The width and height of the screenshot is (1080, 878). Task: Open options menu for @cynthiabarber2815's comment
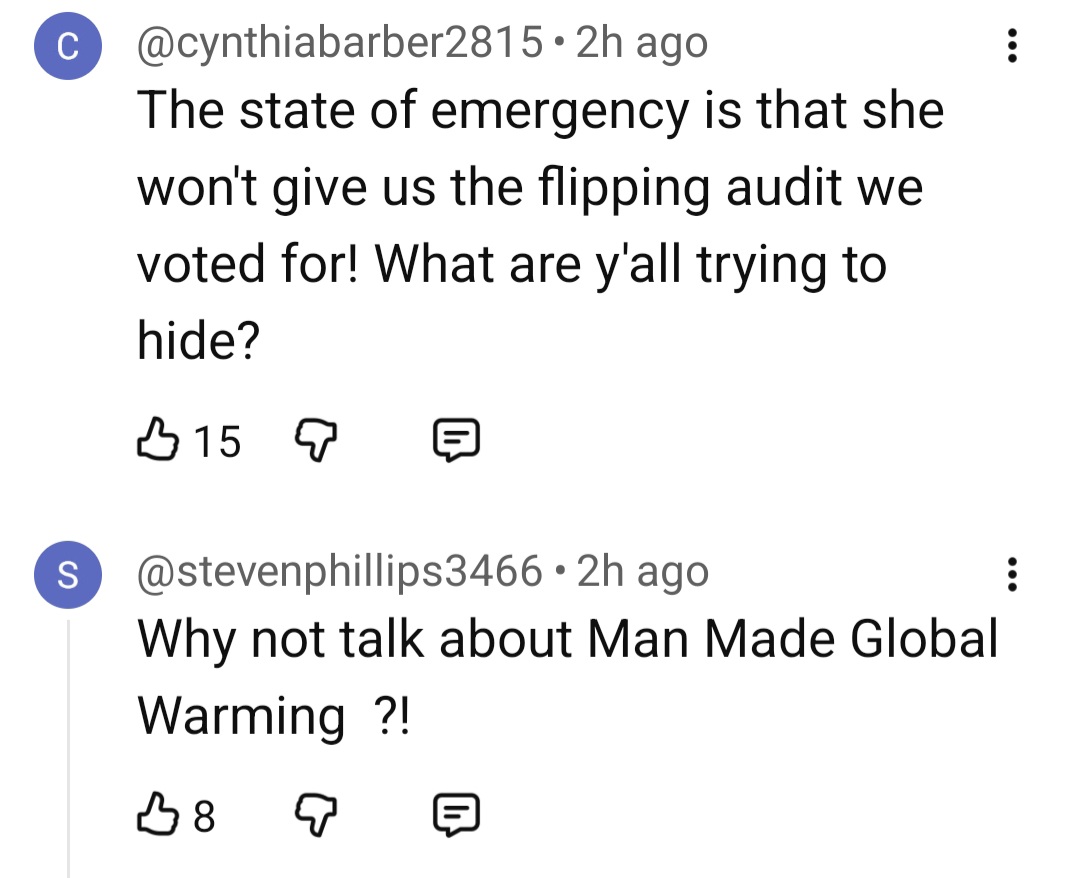[1012, 47]
